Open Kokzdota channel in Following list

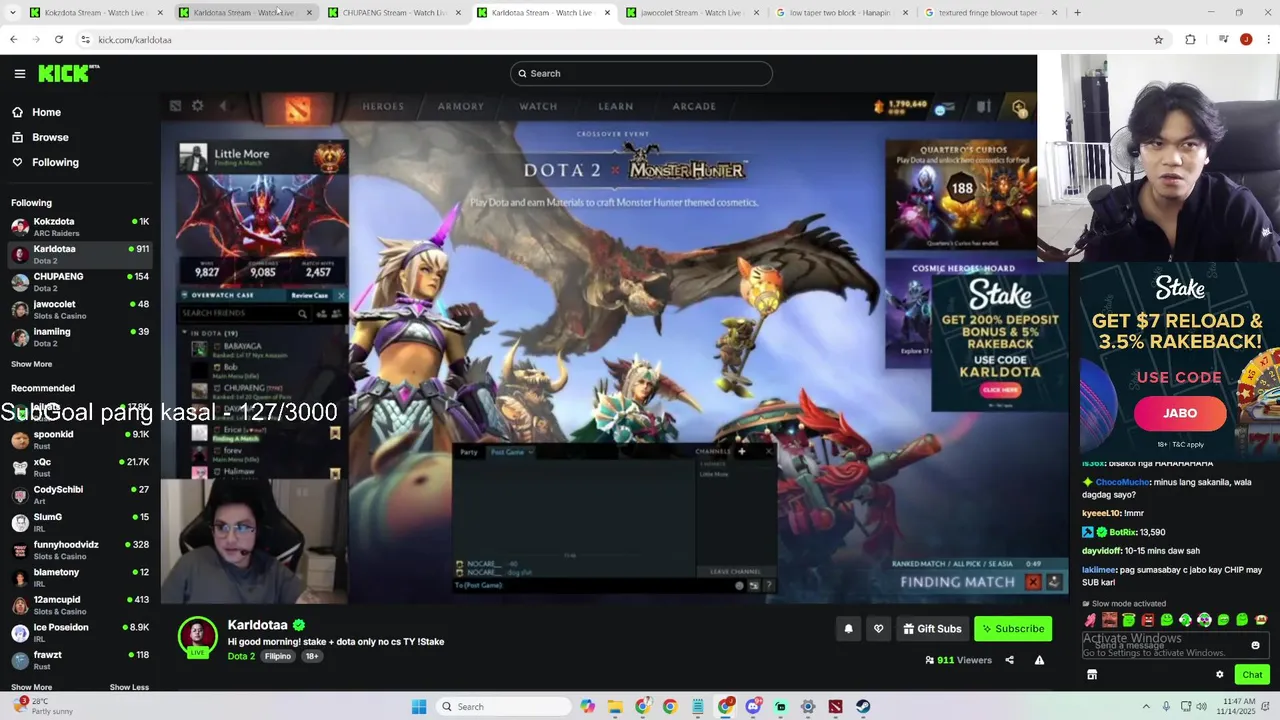pyautogui.click(x=80, y=227)
